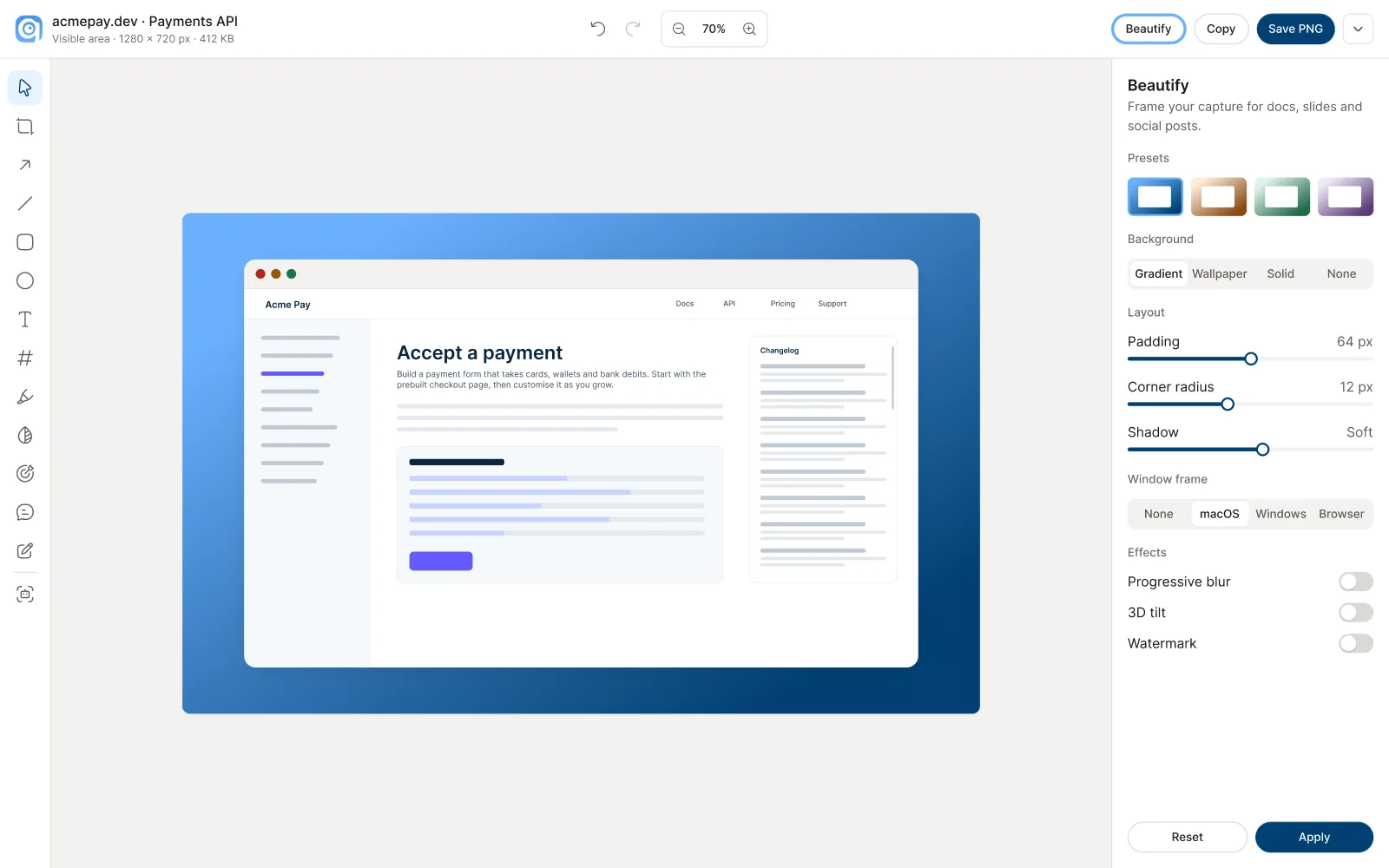Click the half-shaded leaf tool icon
The width and height of the screenshot is (1389, 868).
[25, 435]
